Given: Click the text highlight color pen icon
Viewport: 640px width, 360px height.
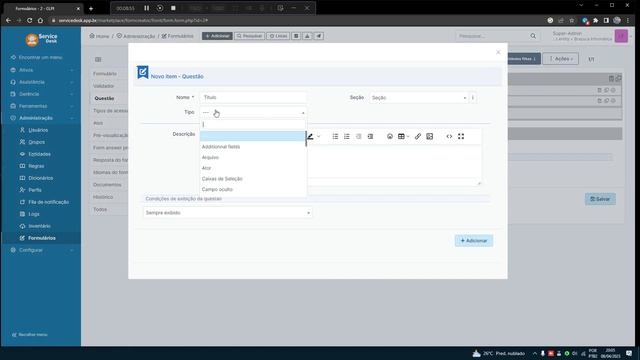Looking at the screenshot, I should pos(311,136).
